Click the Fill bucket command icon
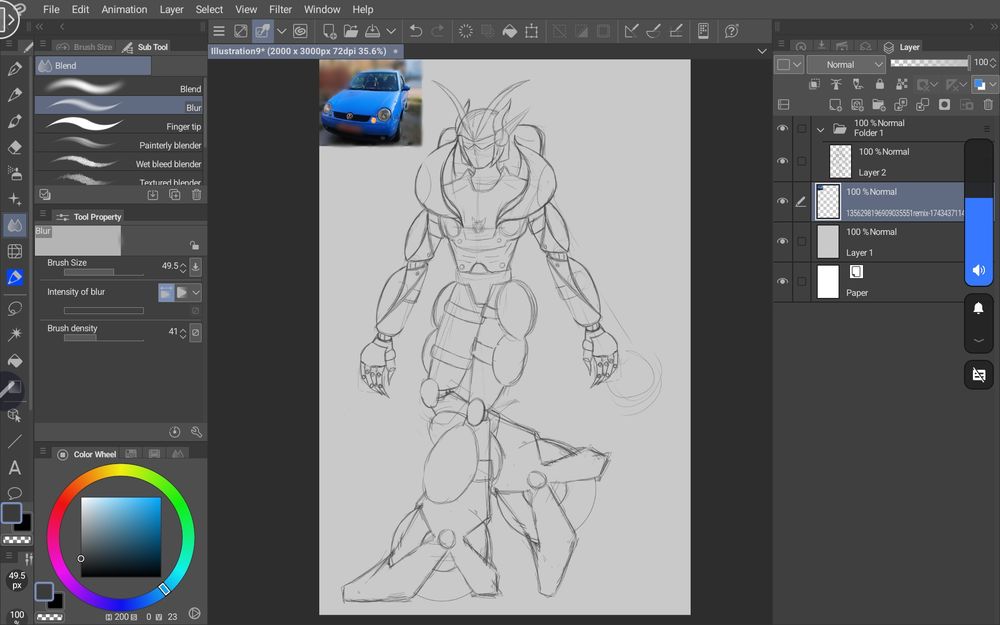The image size is (1000, 625). [510, 31]
